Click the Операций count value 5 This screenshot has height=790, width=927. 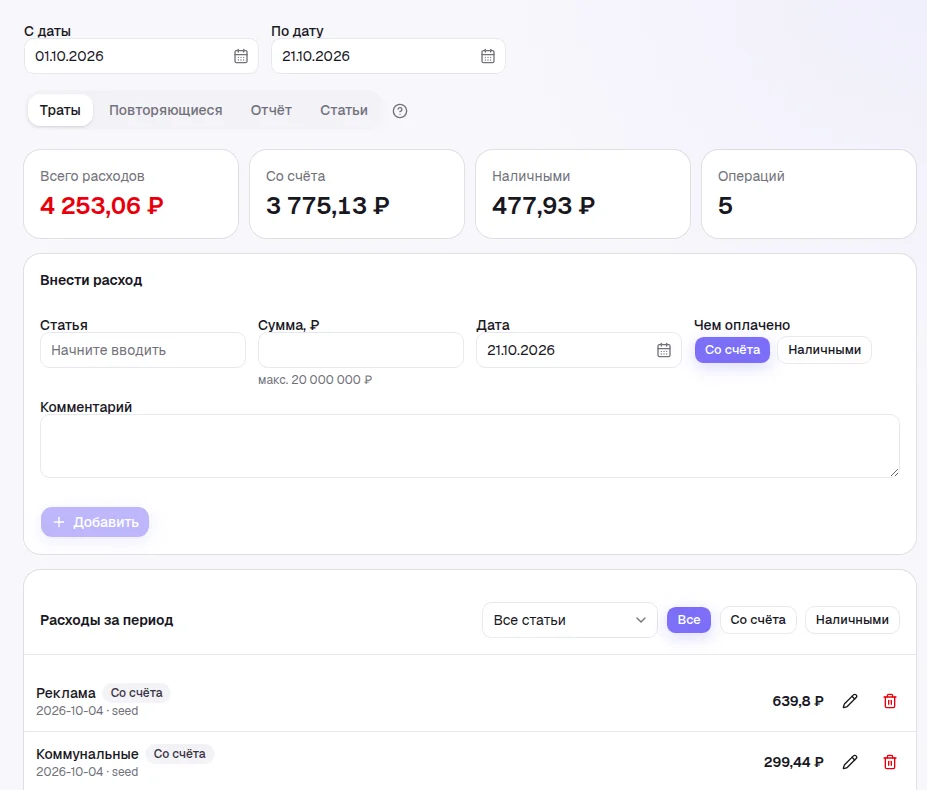[x=725, y=206]
